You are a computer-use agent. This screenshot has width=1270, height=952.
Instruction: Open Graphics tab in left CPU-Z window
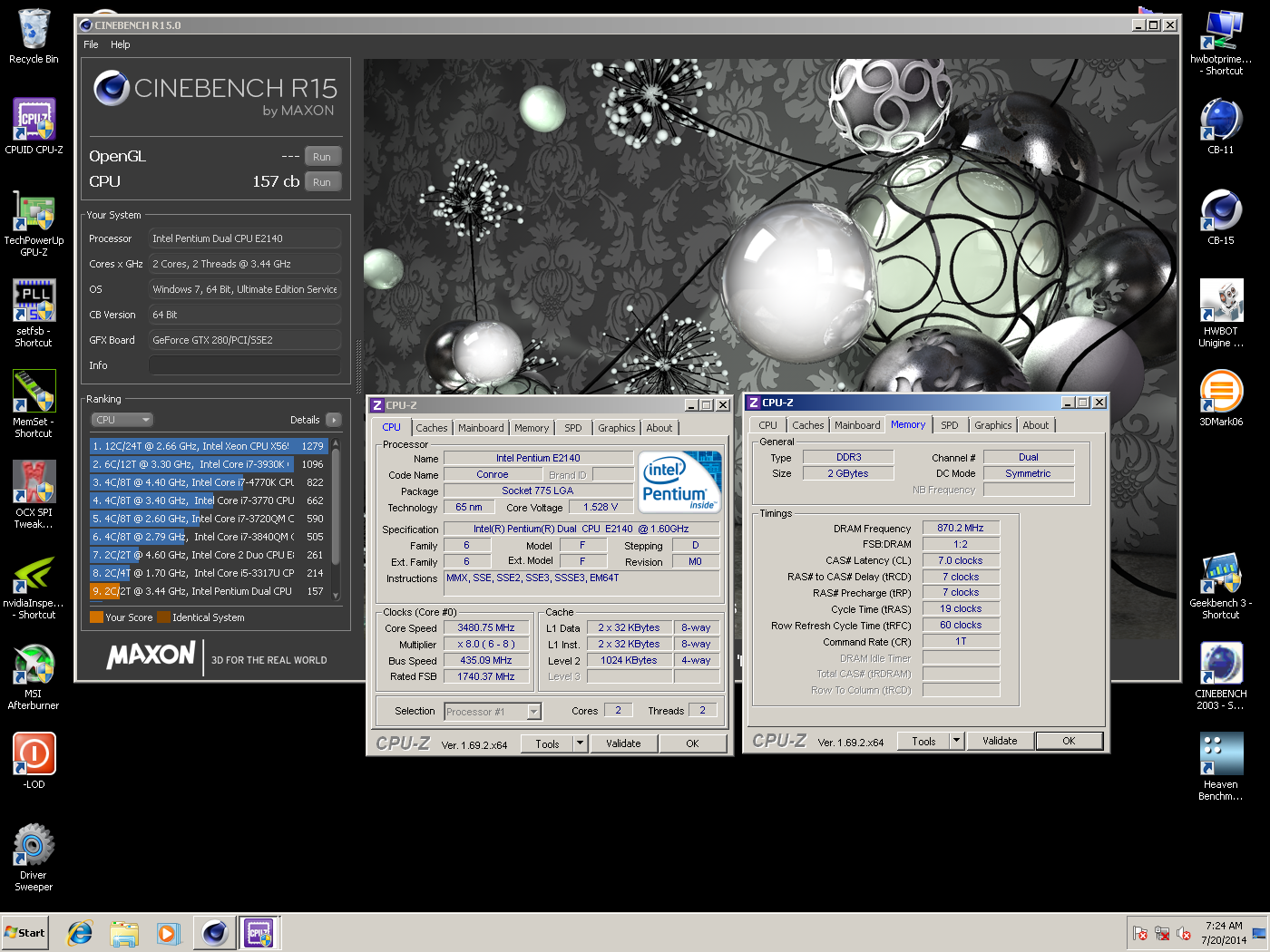[617, 428]
